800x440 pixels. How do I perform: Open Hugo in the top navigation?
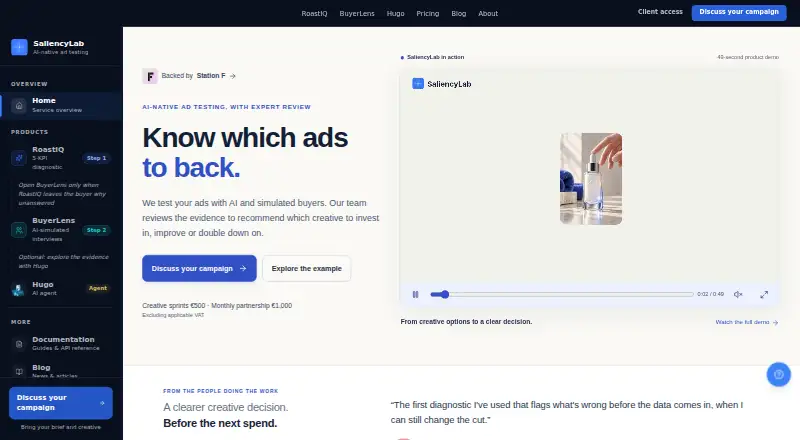(x=395, y=14)
